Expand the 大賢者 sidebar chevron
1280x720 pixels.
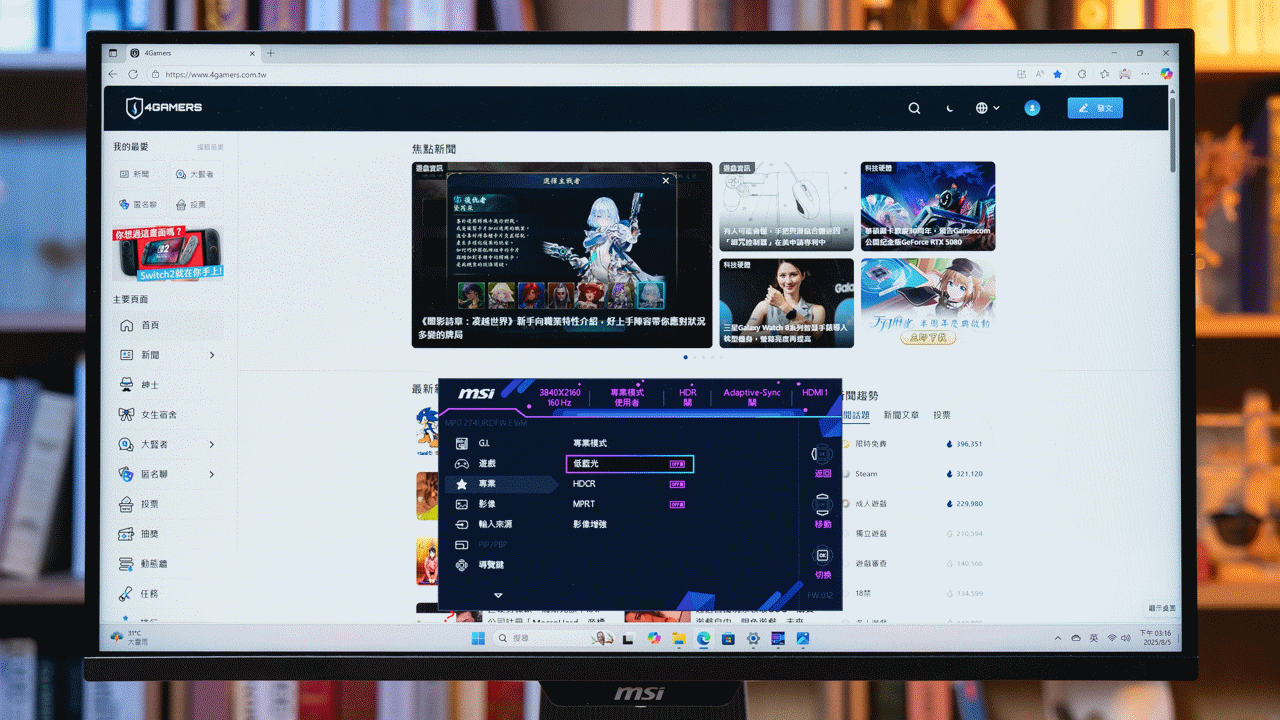pyautogui.click(x=212, y=444)
